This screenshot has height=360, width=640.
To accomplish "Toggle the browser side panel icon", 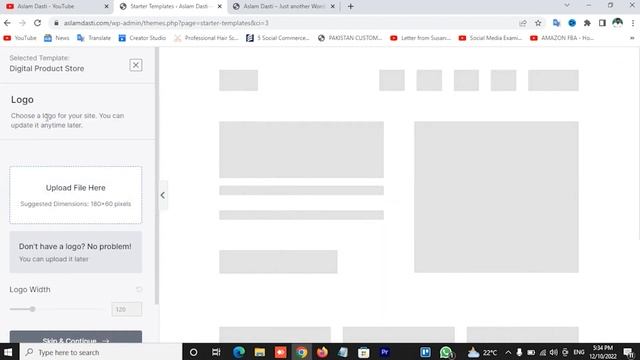I will click(x=602, y=23).
